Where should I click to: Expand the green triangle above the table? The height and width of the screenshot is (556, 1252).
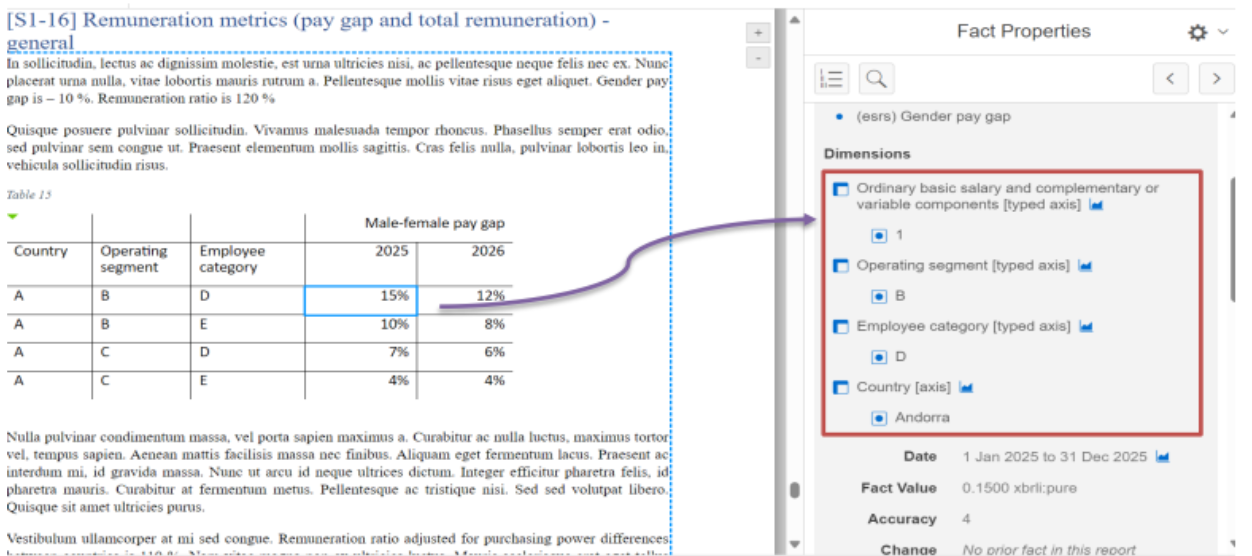[x=12, y=216]
